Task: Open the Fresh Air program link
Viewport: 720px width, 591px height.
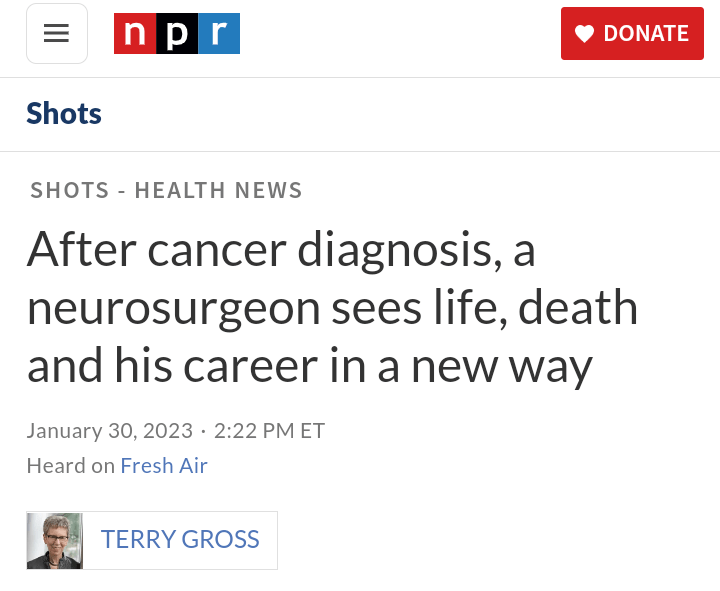Action: 164,465
